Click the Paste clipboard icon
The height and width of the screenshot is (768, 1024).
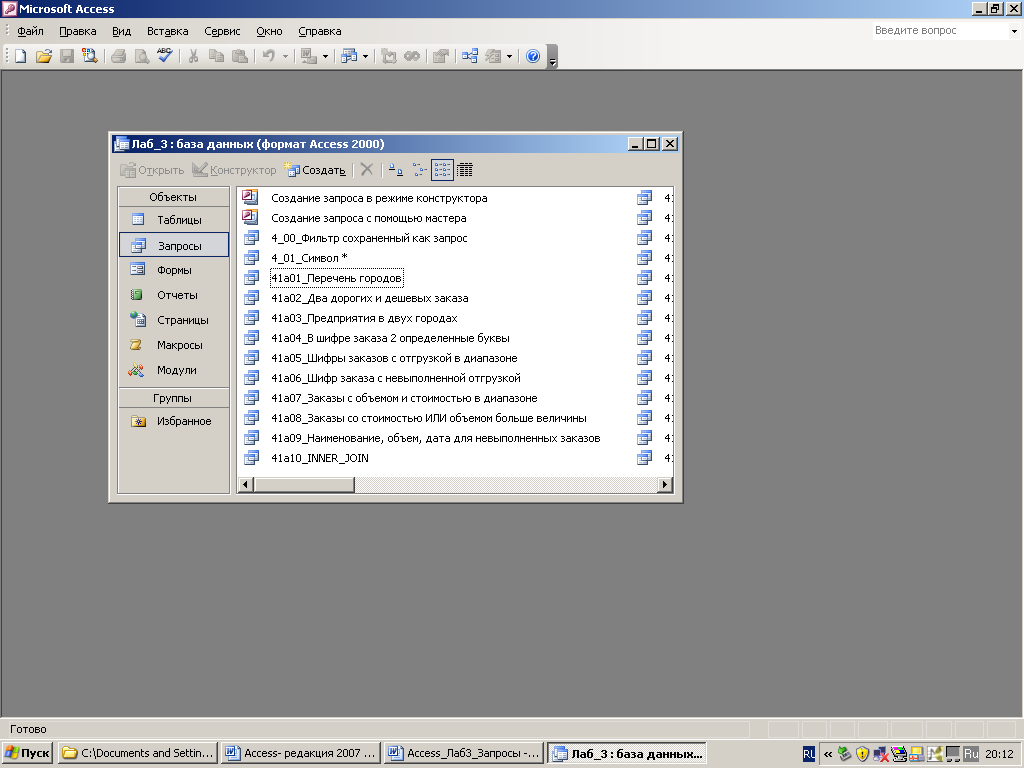(x=240, y=56)
